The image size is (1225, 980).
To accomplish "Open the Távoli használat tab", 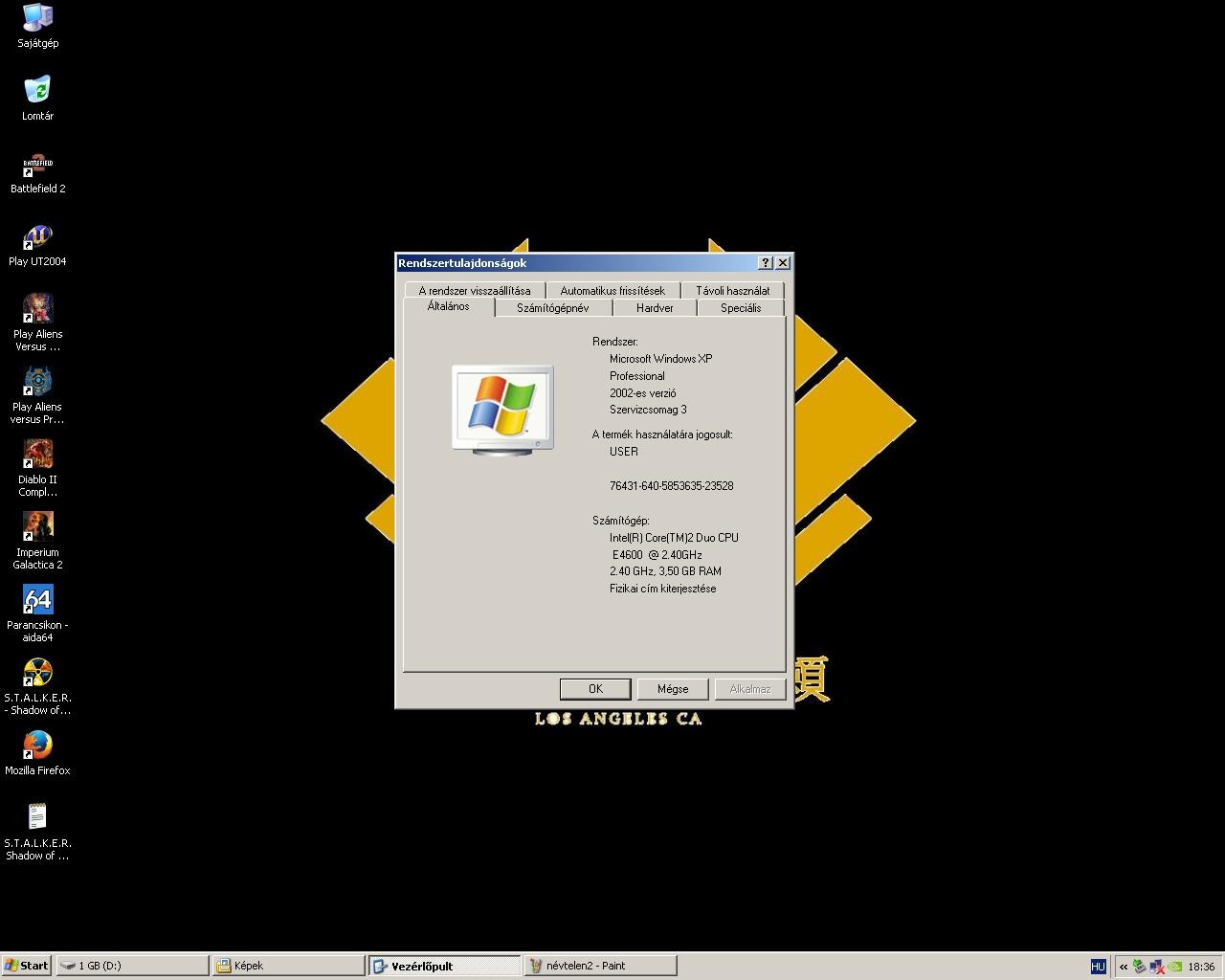I will [732, 290].
